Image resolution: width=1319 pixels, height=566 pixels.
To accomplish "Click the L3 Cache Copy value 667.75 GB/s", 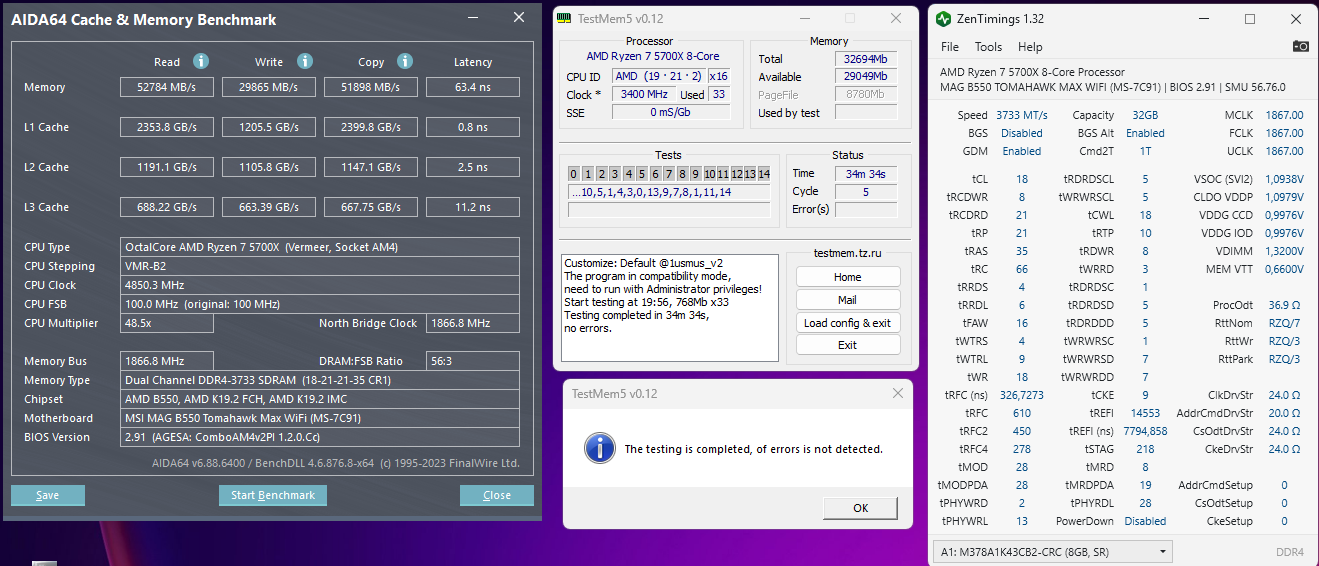I will [x=371, y=207].
